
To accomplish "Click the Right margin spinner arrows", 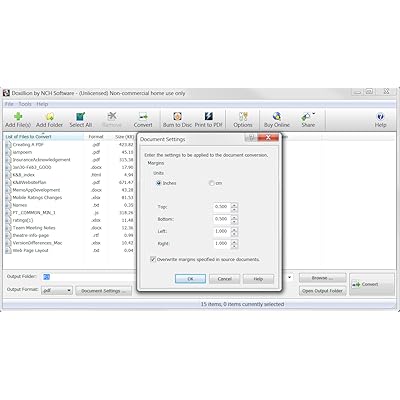I will tap(234, 244).
